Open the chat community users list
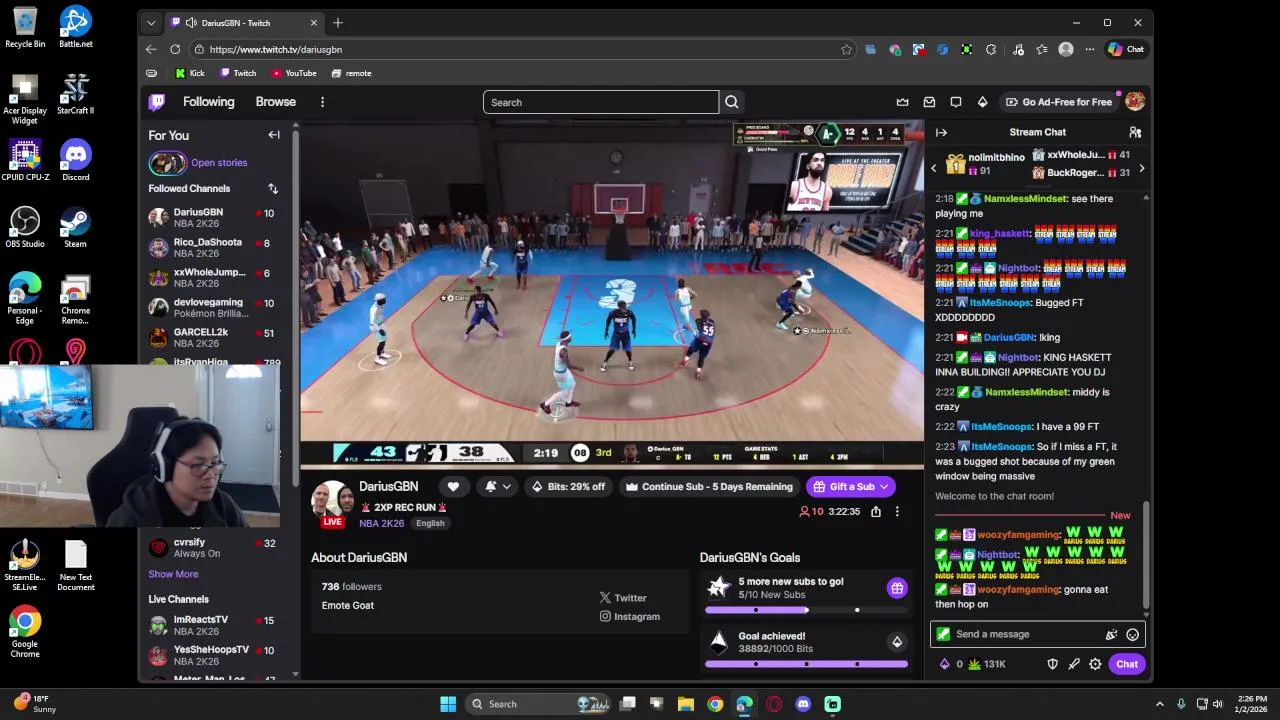The image size is (1280, 720). pos(1135,132)
